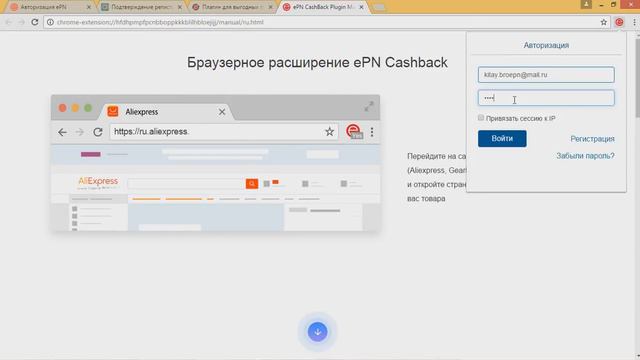Image resolution: width=640 pixels, height=360 pixels.
Task: Select the ePN CashBack Plugin tab
Action: click(x=322, y=7)
